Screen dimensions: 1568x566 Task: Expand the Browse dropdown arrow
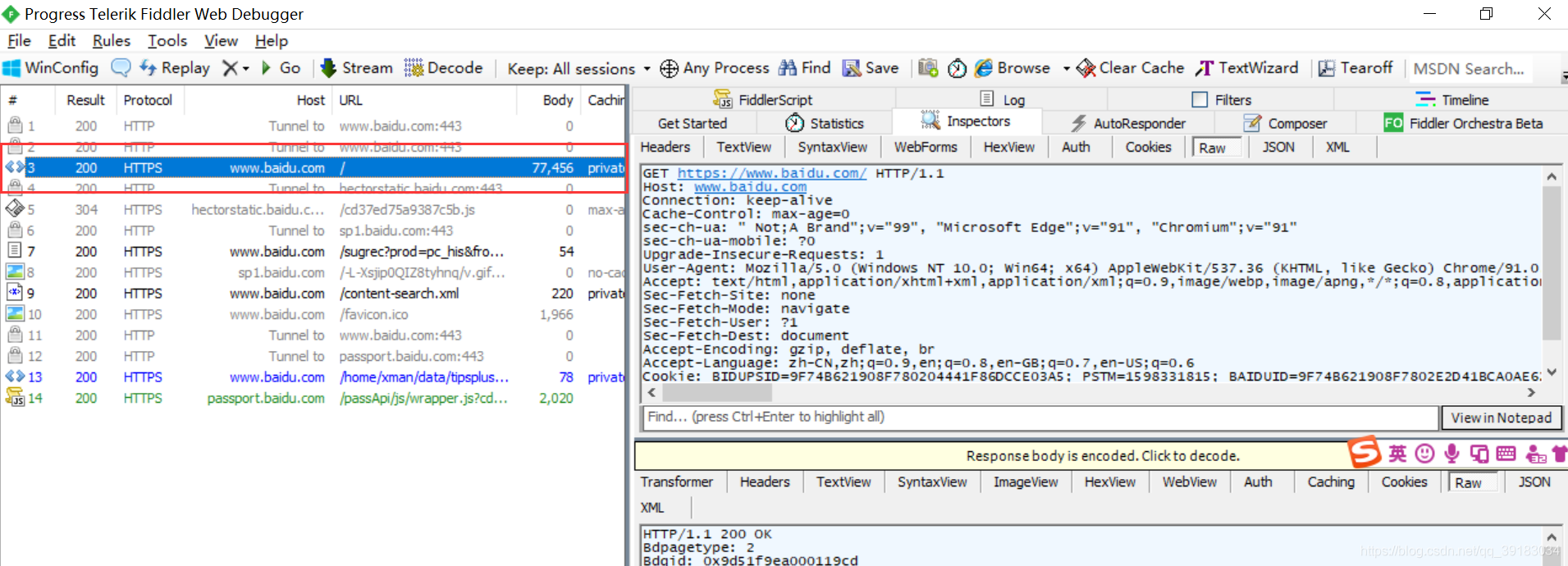pyautogui.click(x=1066, y=69)
